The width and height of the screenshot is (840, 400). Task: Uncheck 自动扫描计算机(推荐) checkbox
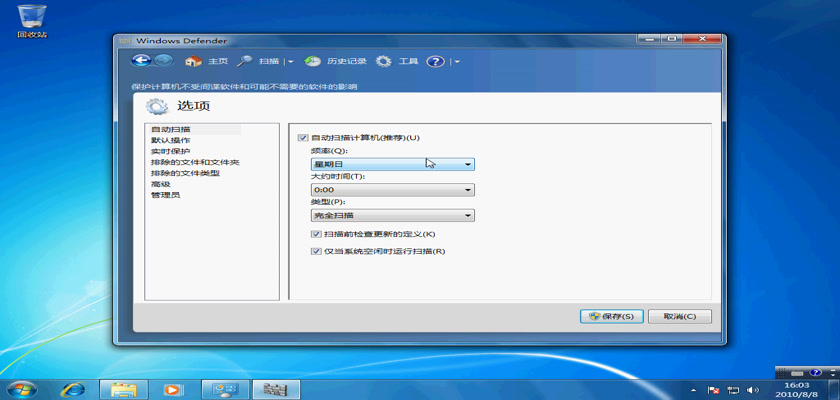click(x=303, y=137)
